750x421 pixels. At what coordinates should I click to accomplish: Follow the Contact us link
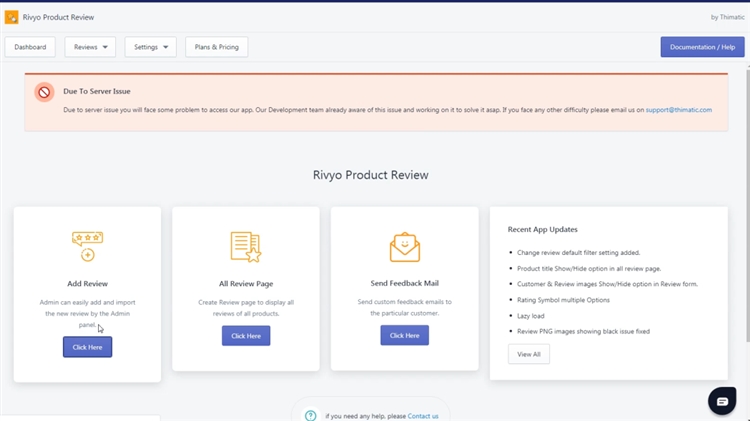(423, 416)
